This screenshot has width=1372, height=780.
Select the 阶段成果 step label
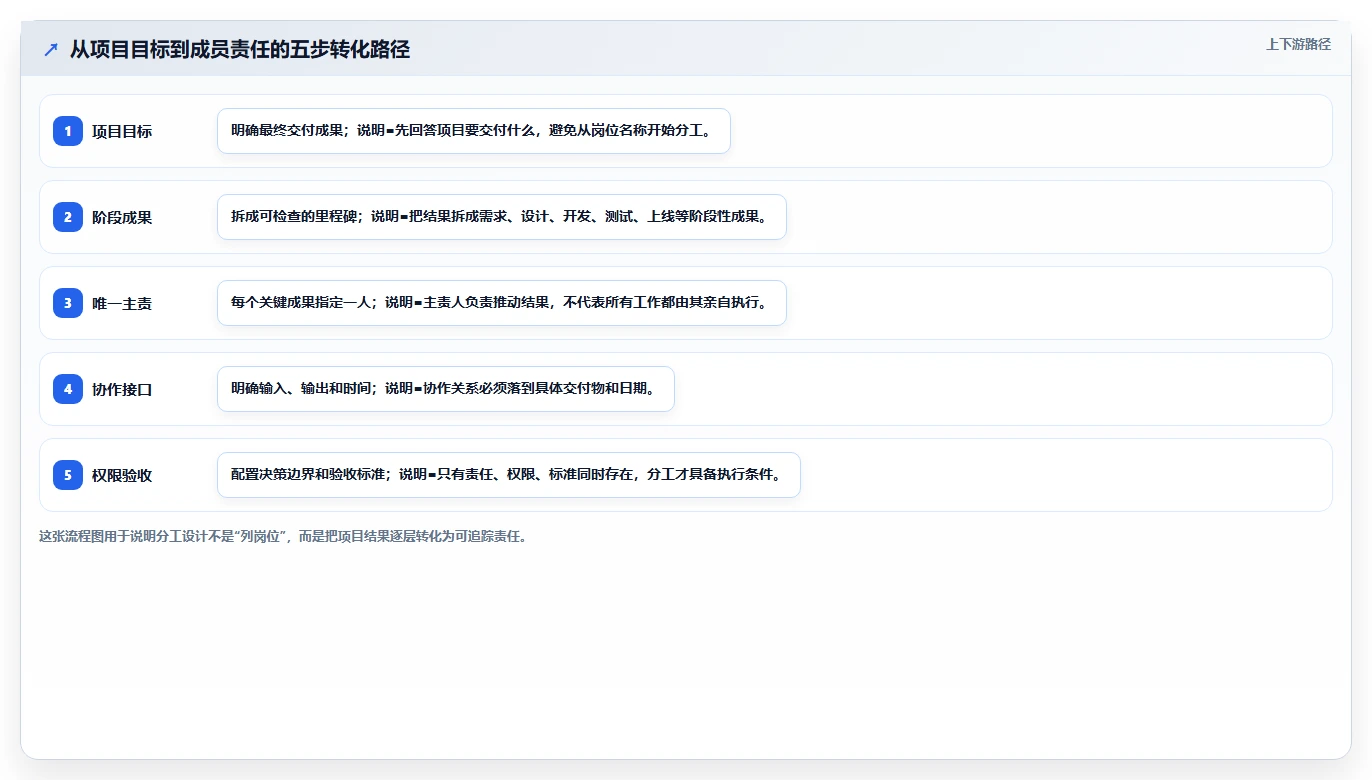click(x=122, y=217)
